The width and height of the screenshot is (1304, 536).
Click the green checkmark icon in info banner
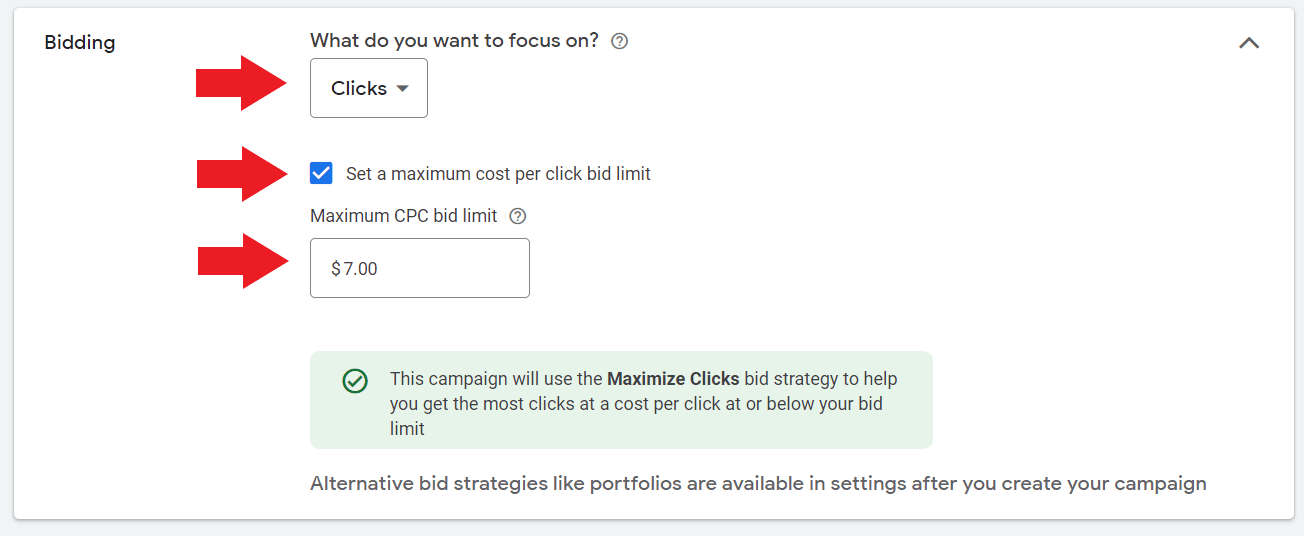point(354,381)
